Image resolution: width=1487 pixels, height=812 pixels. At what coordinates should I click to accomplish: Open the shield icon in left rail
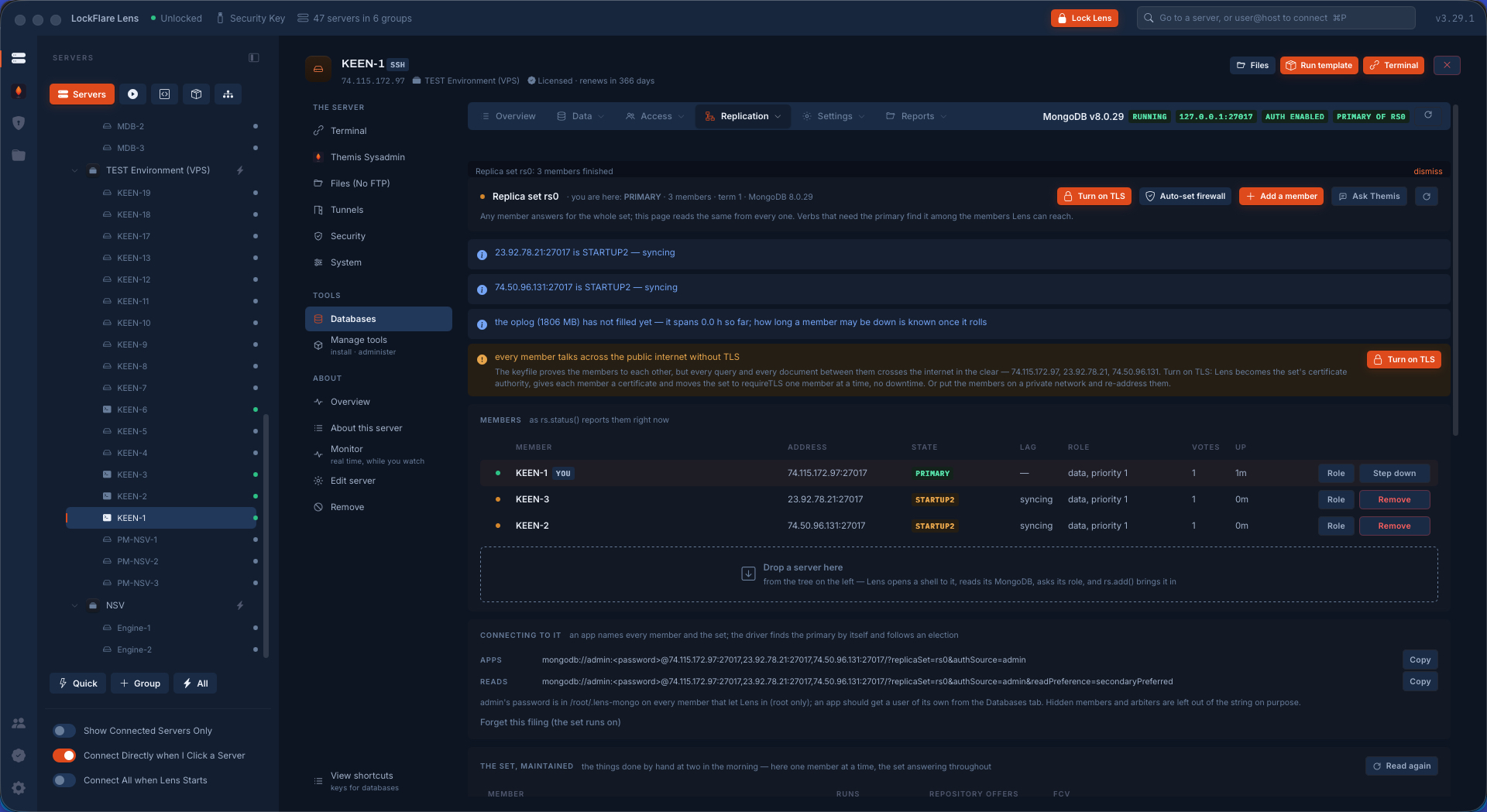tap(19, 123)
